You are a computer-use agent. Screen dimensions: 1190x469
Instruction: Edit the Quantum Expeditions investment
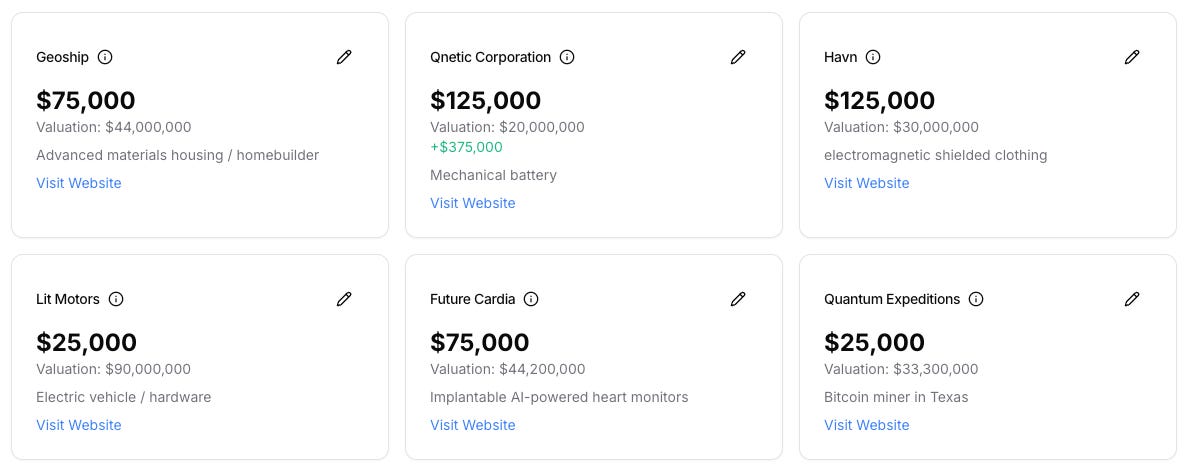point(1132,299)
